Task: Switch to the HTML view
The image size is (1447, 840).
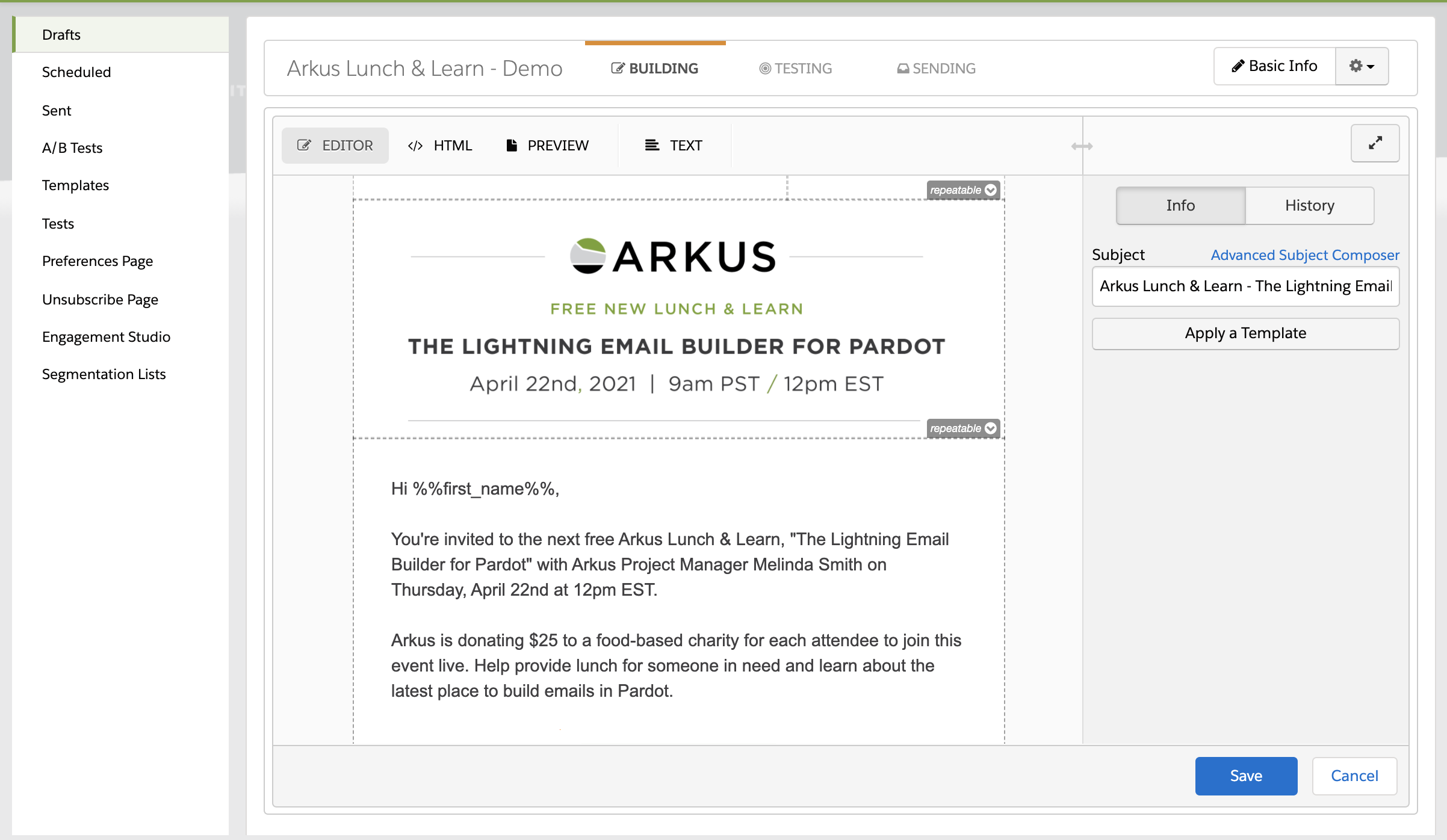Action: (x=440, y=146)
